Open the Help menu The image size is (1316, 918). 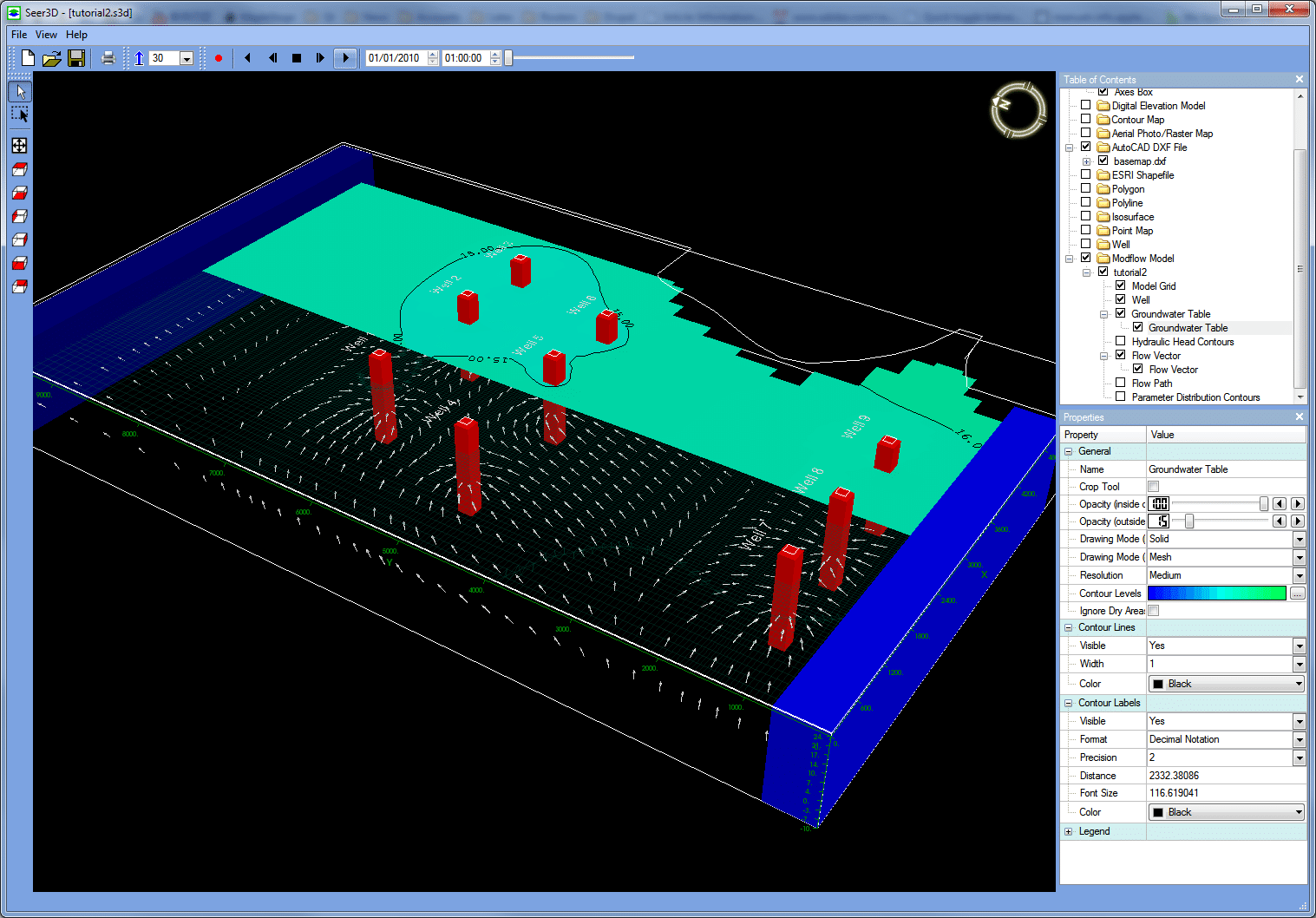pos(76,35)
